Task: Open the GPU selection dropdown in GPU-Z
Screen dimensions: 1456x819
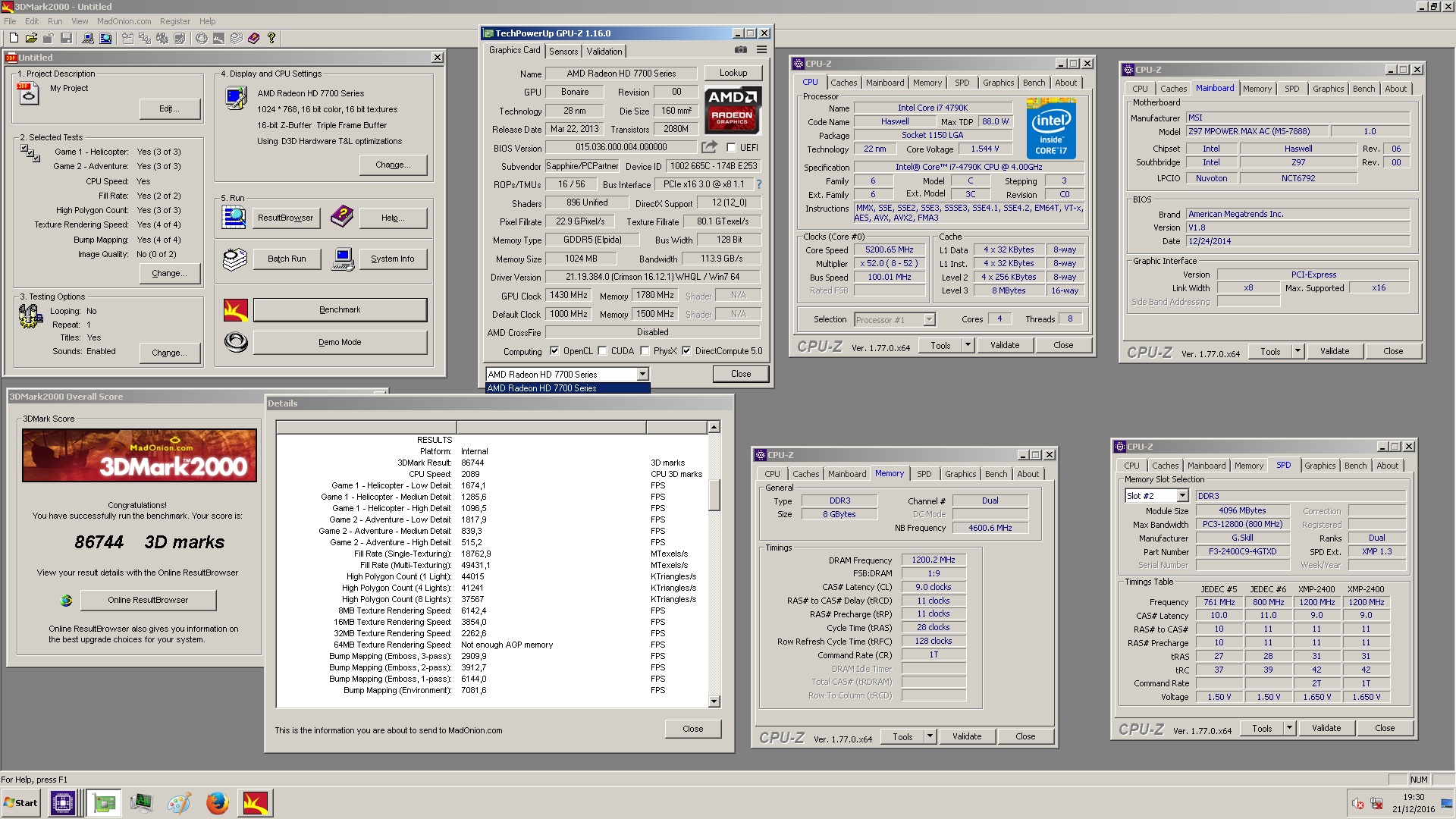Action: (x=642, y=375)
